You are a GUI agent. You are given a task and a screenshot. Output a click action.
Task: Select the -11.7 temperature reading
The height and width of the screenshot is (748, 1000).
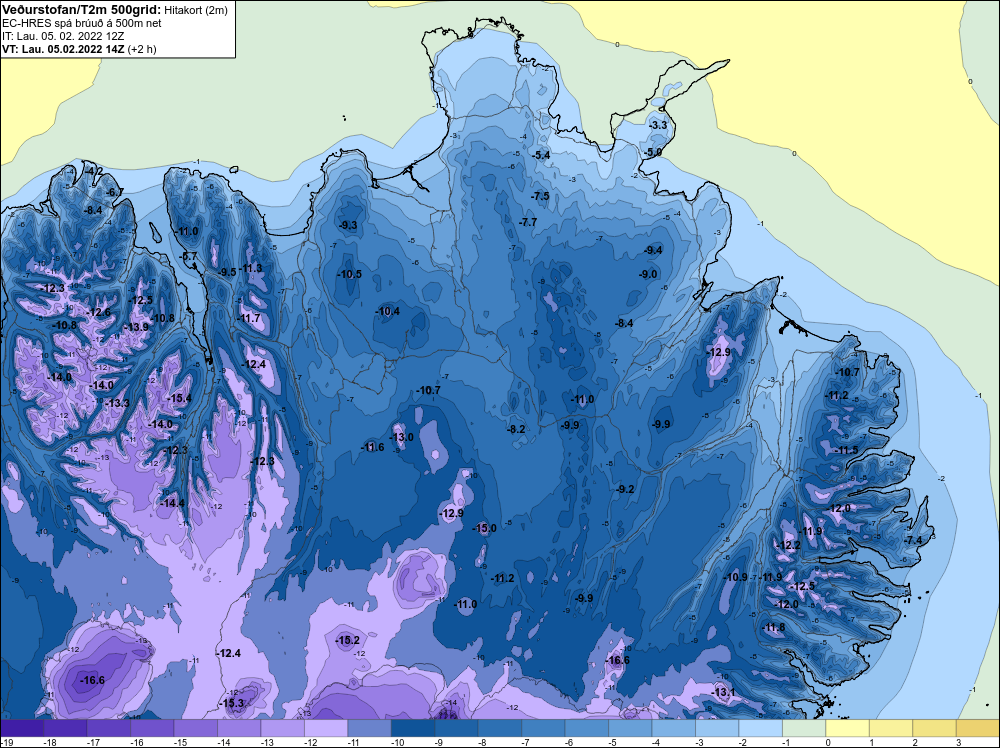click(248, 318)
